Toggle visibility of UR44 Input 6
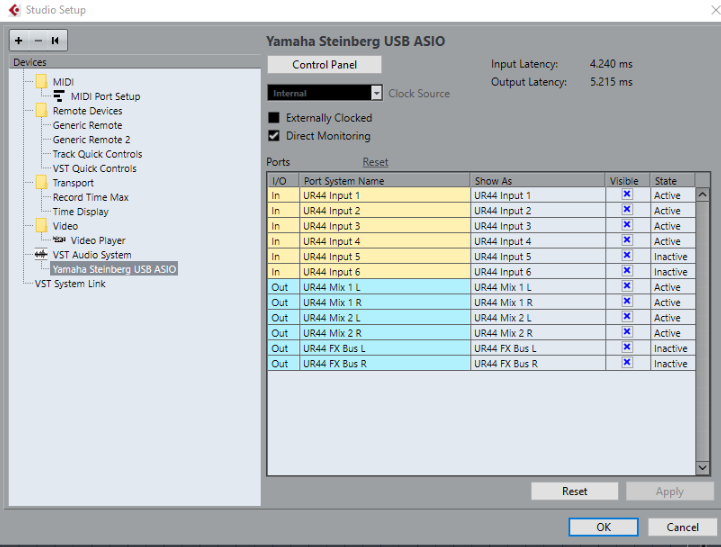 point(626,271)
